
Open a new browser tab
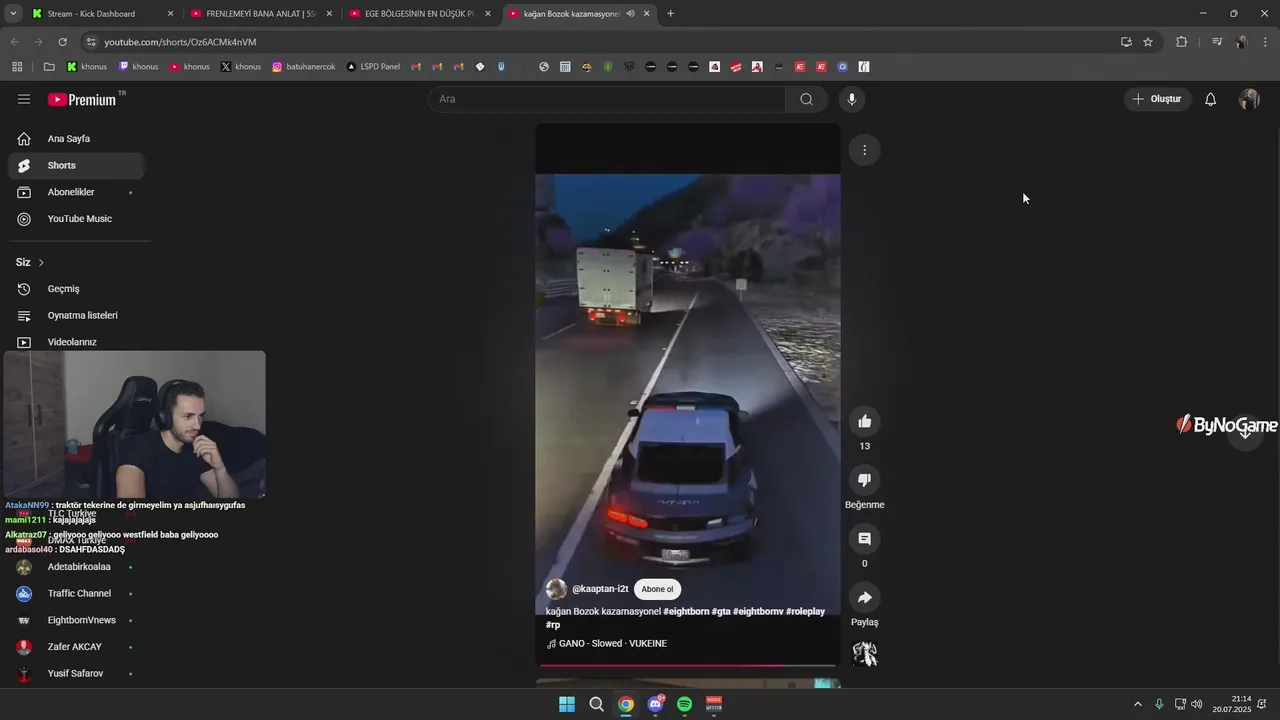click(670, 14)
